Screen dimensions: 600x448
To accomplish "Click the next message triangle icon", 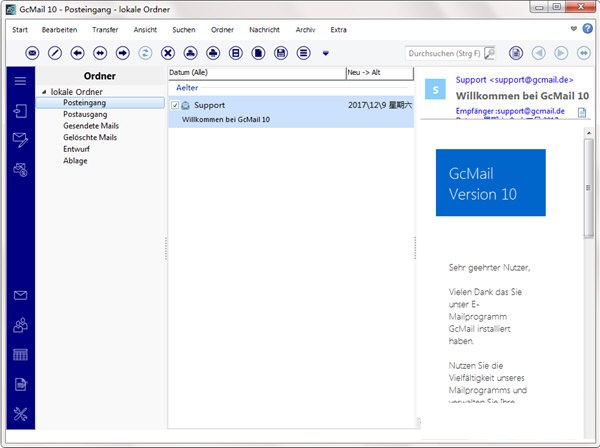I will coord(561,53).
